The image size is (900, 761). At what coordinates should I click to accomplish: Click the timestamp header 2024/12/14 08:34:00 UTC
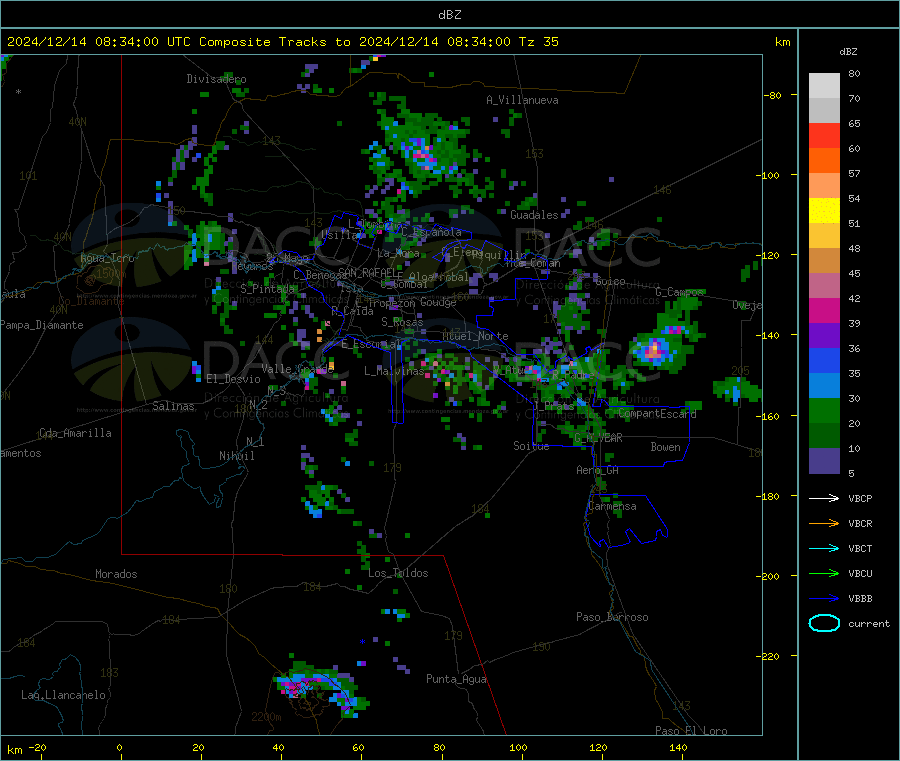tap(99, 42)
